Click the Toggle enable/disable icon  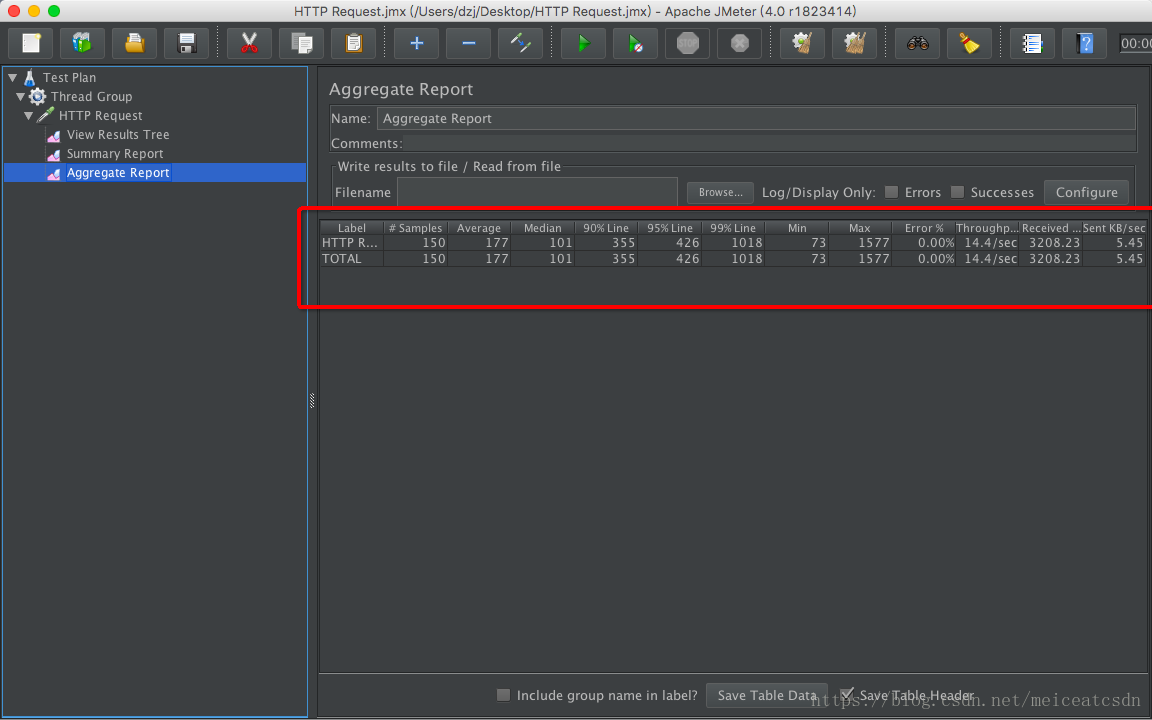click(x=520, y=43)
